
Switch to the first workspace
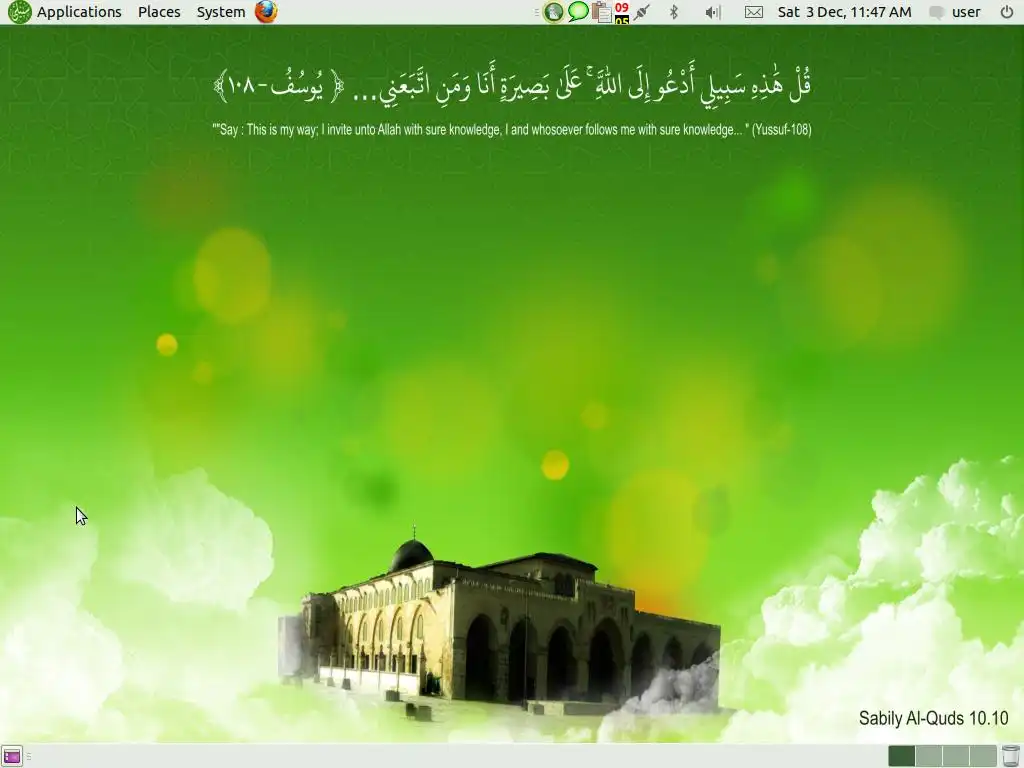click(x=901, y=756)
